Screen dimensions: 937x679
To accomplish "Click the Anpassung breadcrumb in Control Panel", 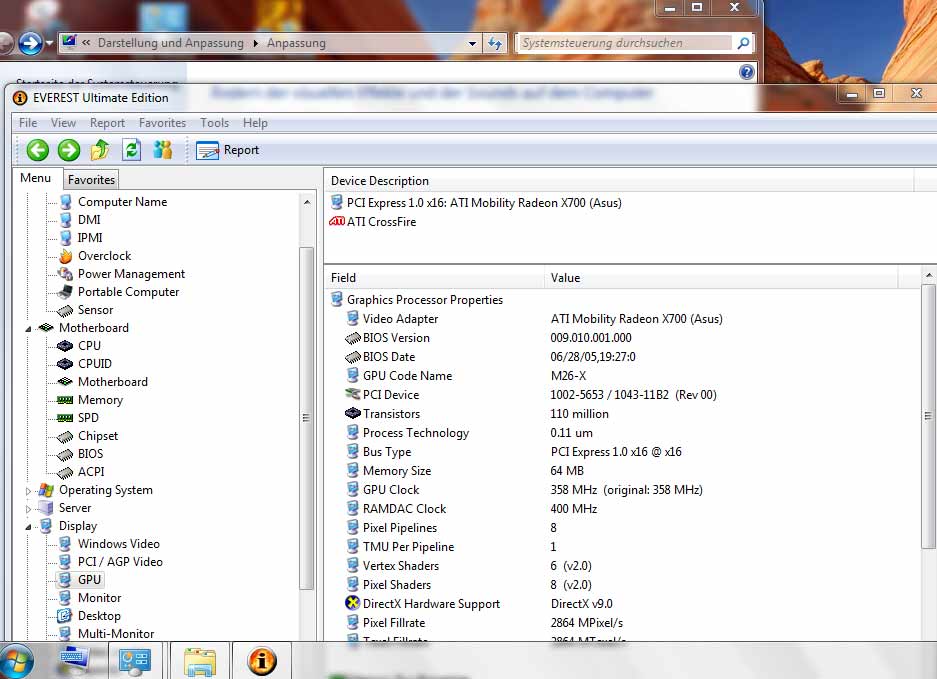I will [296, 43].
